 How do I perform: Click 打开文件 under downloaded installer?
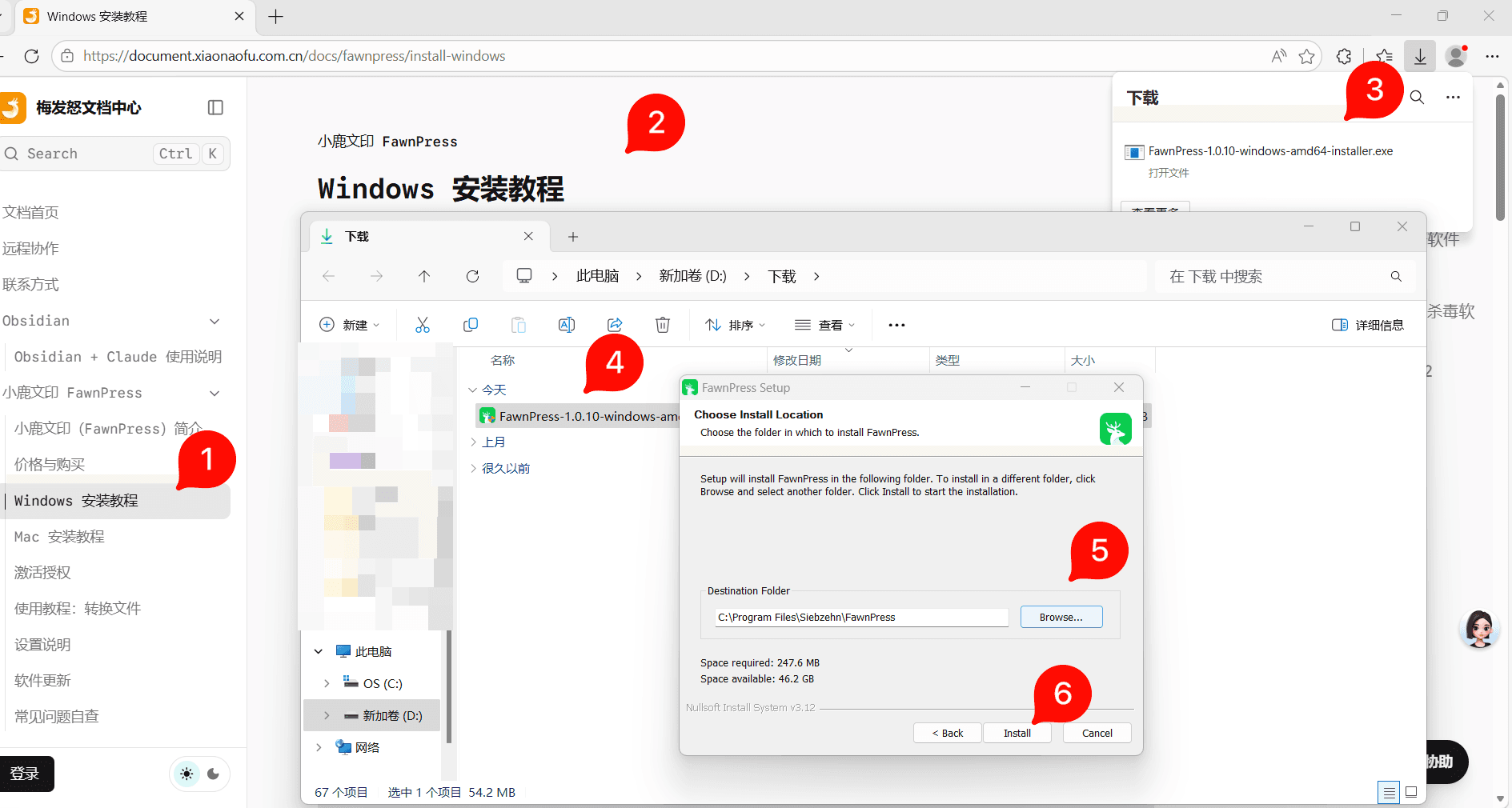pyautogui.click(x=1169, y=173)
